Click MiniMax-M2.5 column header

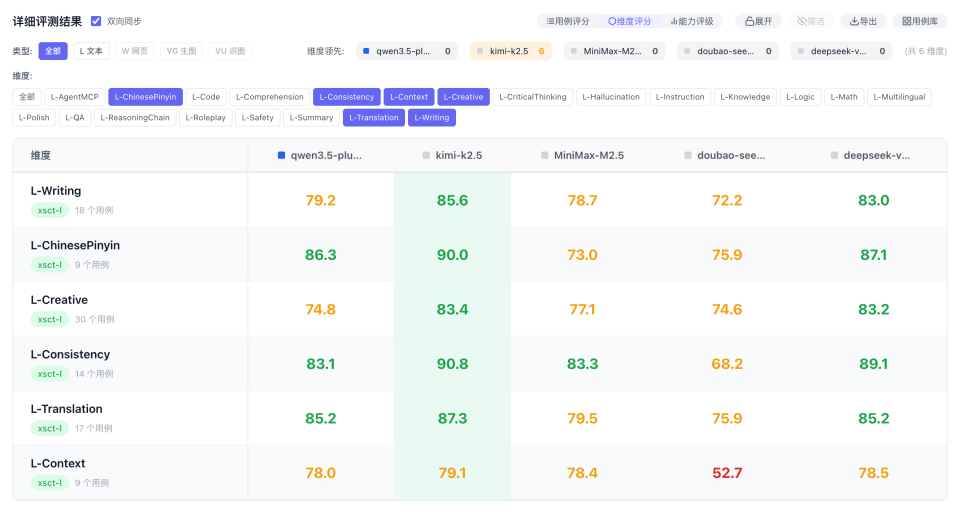(x=582, y=155)
